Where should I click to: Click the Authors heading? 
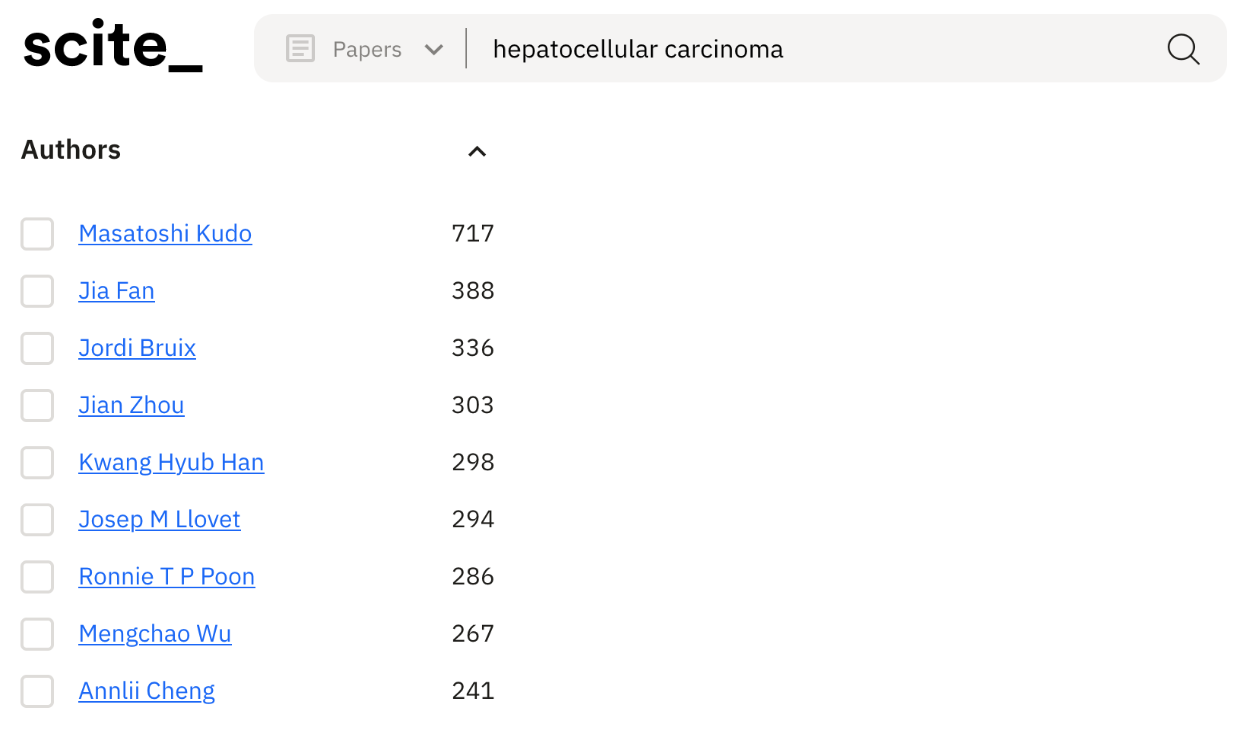pos(70,149)
